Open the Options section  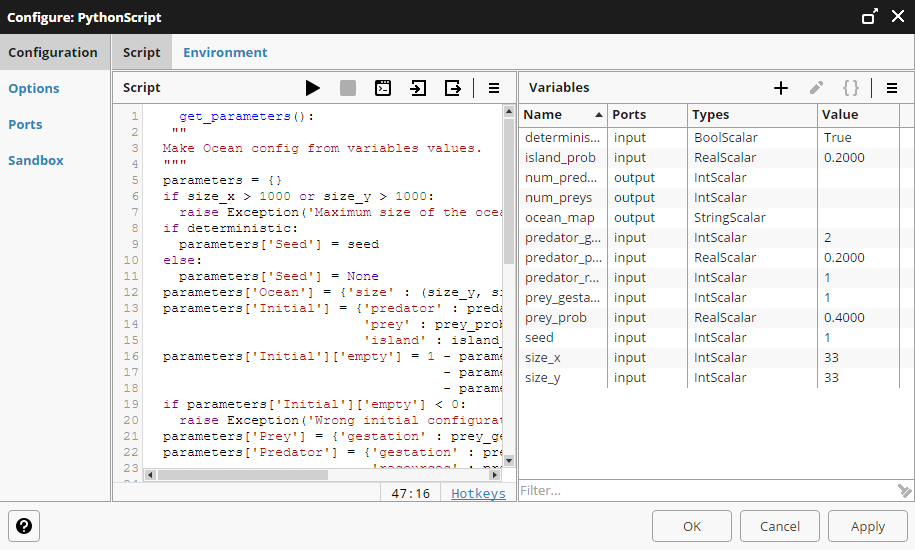point(34,88)
